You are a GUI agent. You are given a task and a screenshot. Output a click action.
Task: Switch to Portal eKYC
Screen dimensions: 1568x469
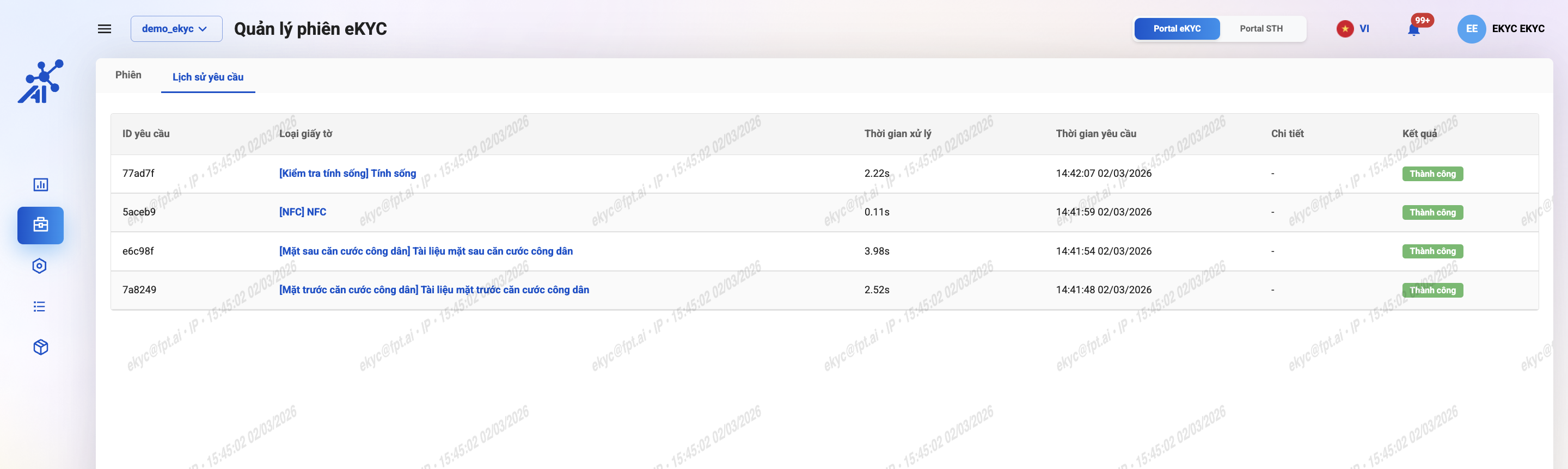pyautogui.click(x=1177, y=29)
